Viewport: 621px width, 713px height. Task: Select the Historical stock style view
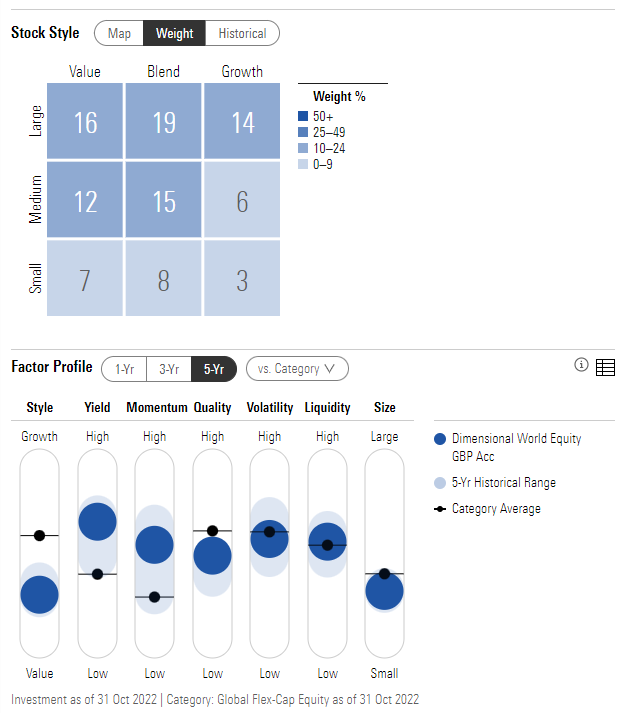pos(242,33)
